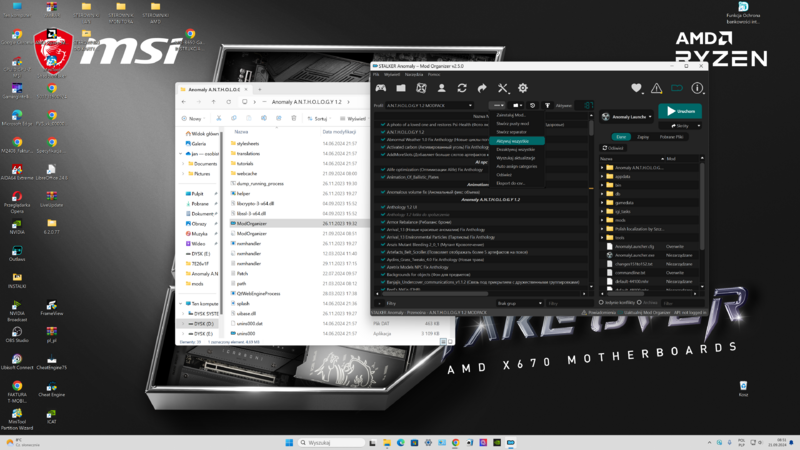
Task: Click the gamepad instance manager icon
Action: 381,88
